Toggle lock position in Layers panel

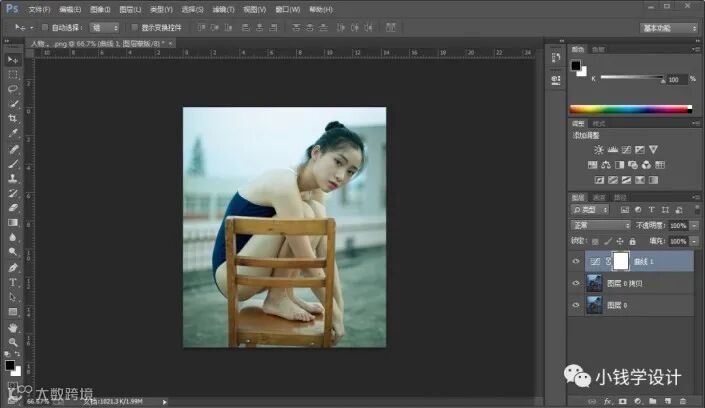point(620,242)
